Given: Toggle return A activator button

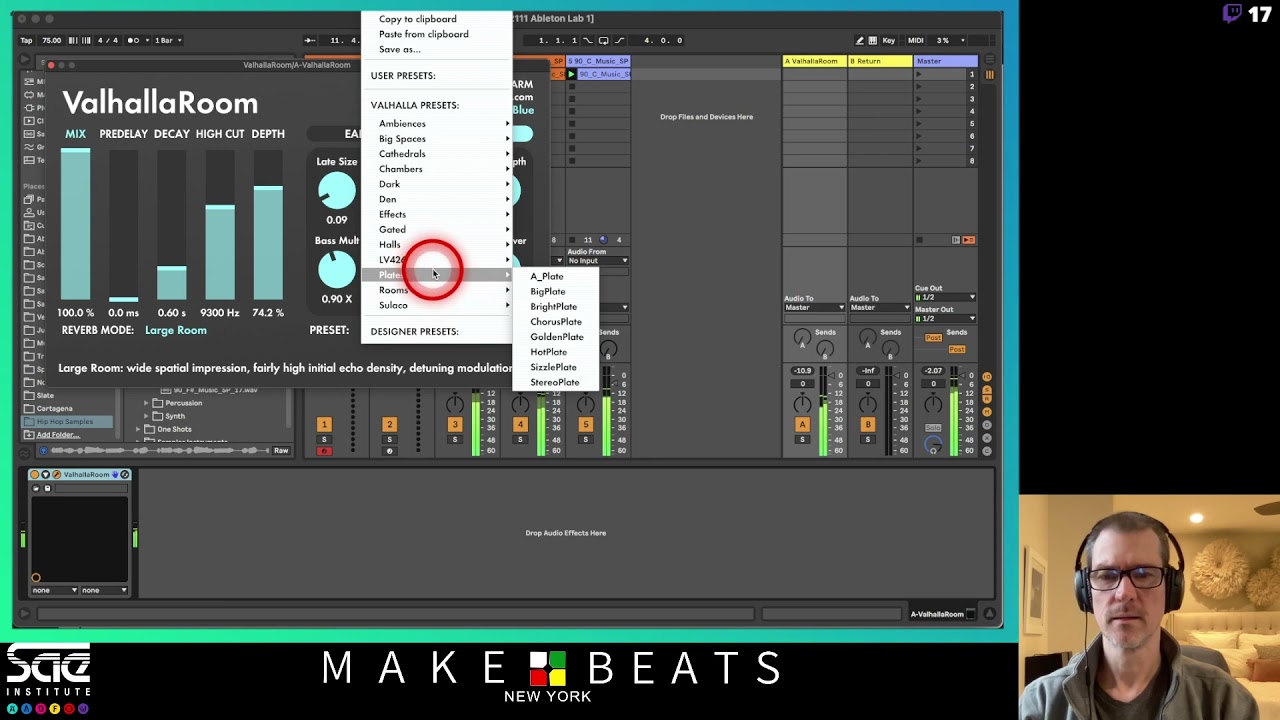Looking at the screenshot, I should coord(802,425).
